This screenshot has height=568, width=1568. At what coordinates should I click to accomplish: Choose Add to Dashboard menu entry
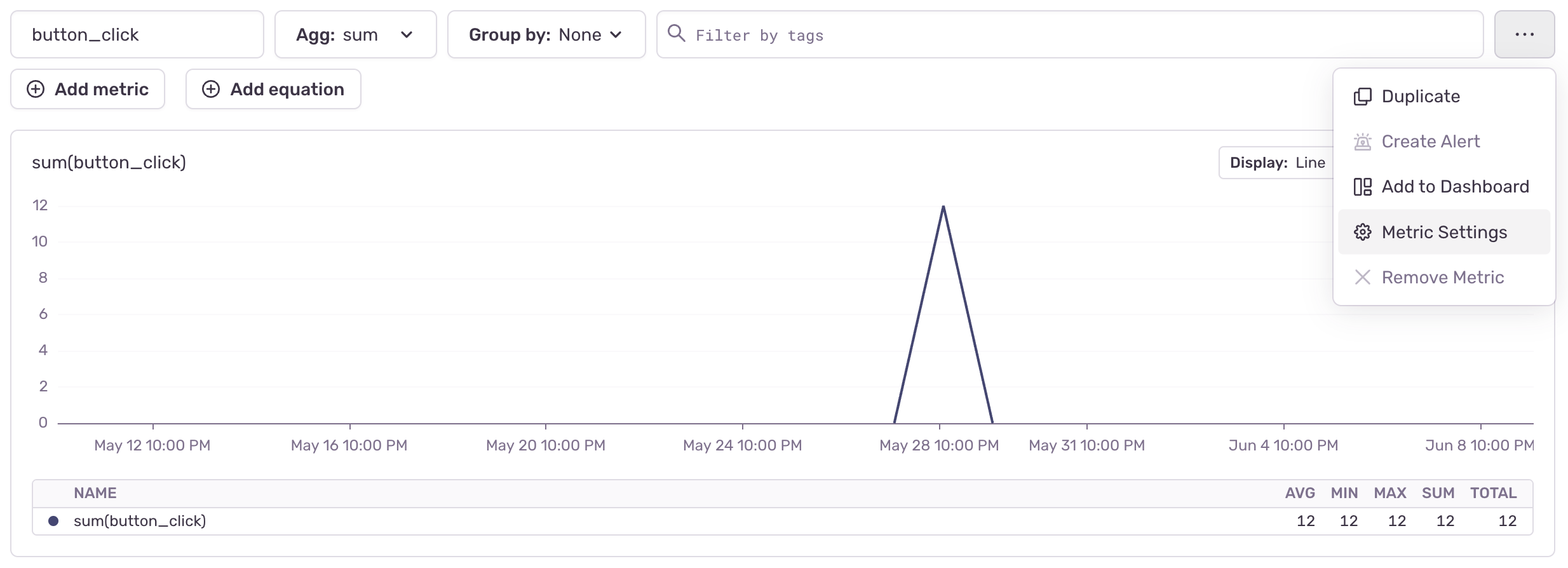coord(1455,187)
